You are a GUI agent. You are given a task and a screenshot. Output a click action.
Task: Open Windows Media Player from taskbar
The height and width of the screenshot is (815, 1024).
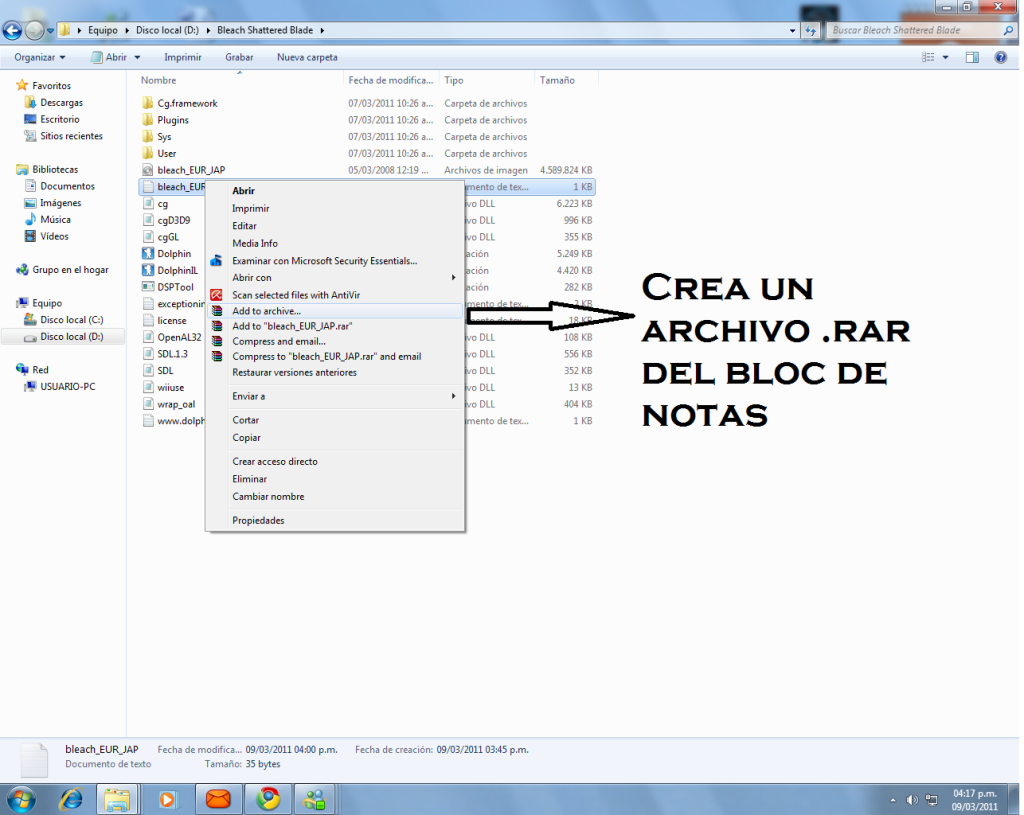(x=167, y=799)
